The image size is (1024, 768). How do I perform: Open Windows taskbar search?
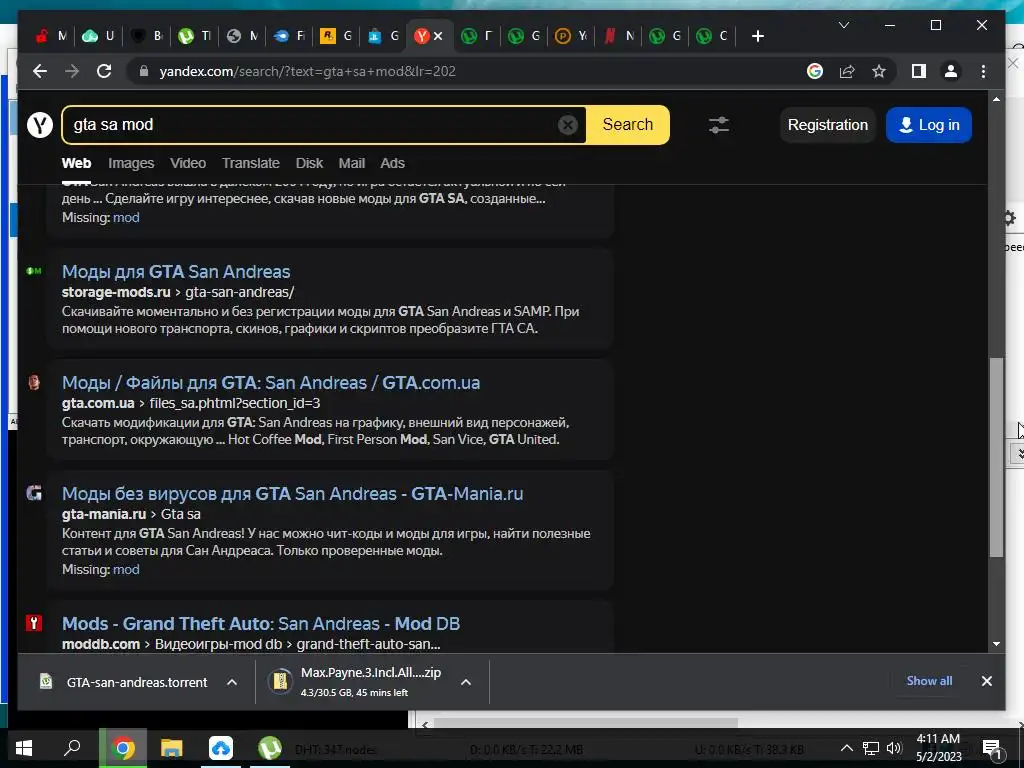tap(72, 748)
